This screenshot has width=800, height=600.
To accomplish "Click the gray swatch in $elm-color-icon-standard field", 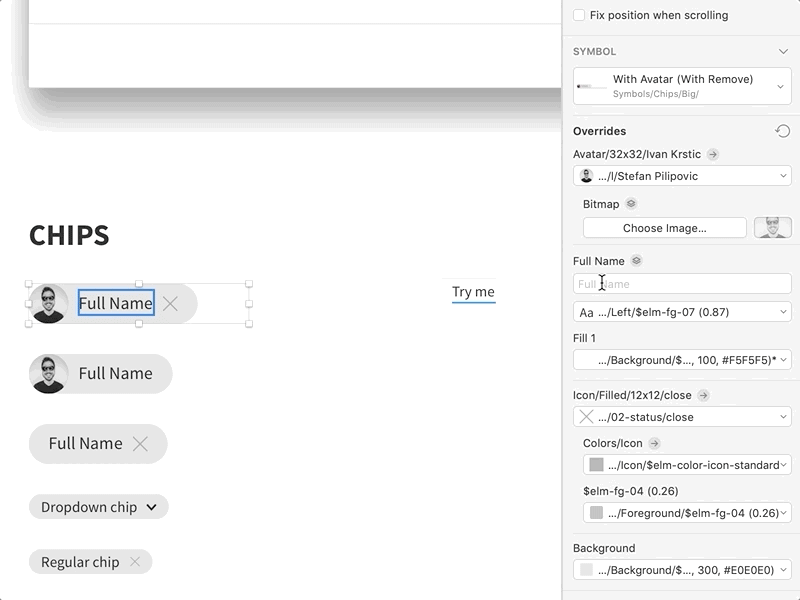I will point(596,465).
